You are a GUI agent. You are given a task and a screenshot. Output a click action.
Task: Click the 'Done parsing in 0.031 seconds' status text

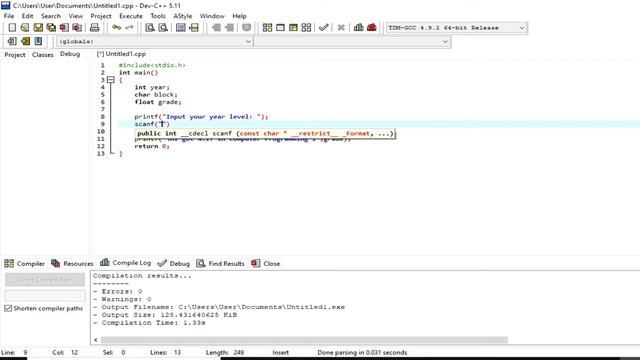click(x=362, y=352)
